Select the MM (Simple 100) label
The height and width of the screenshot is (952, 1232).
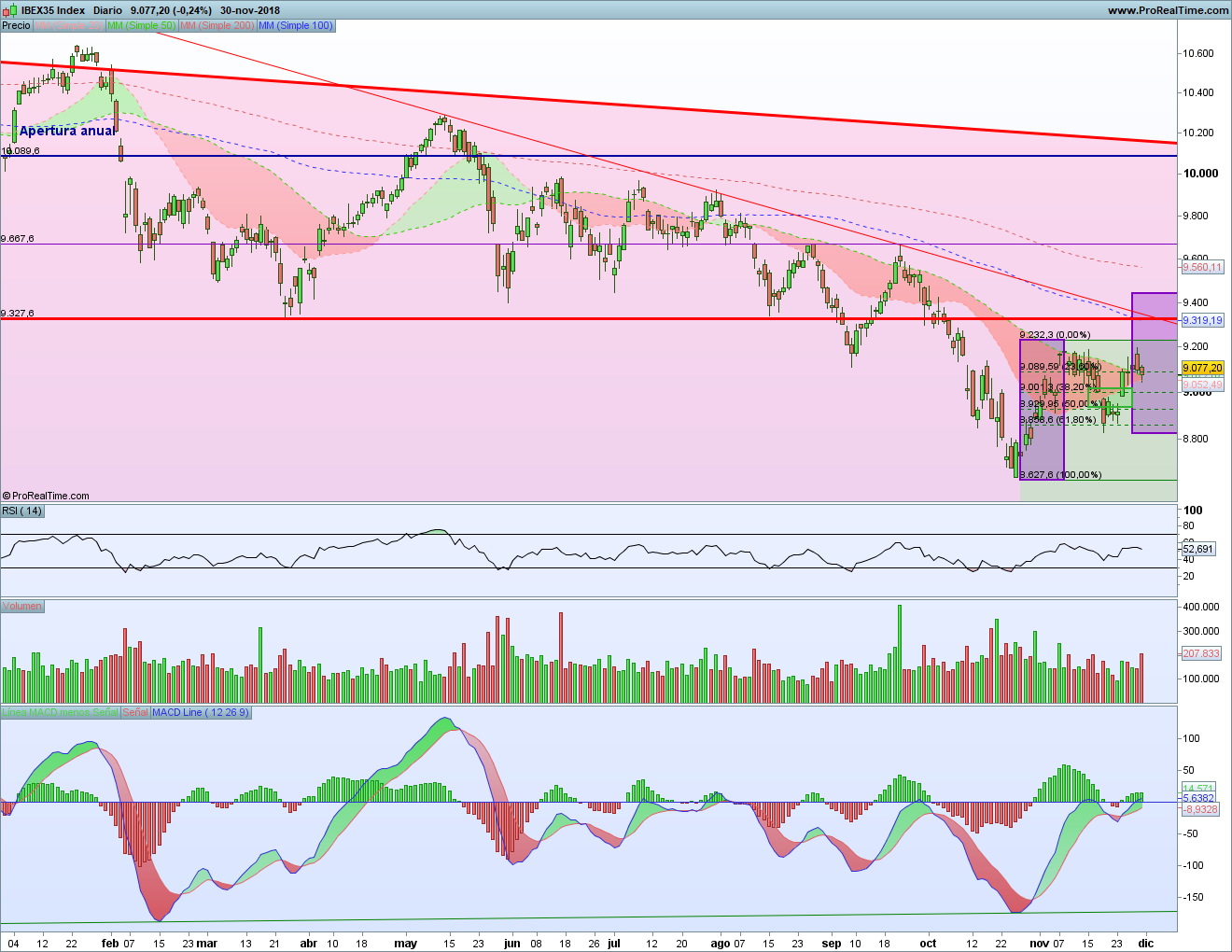point(295,25)
